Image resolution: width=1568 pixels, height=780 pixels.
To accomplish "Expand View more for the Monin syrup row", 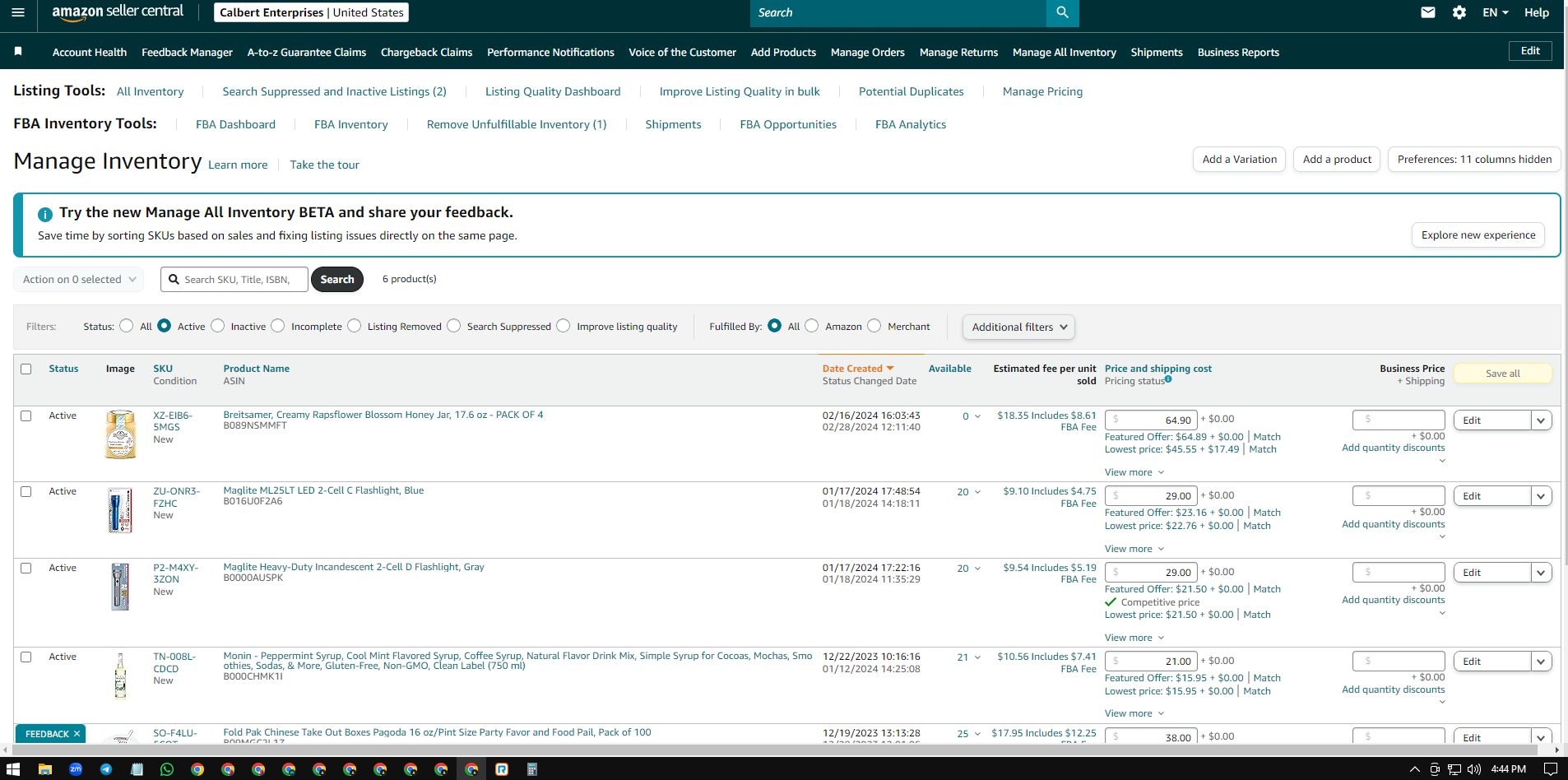I will (x=1134, y=713).
